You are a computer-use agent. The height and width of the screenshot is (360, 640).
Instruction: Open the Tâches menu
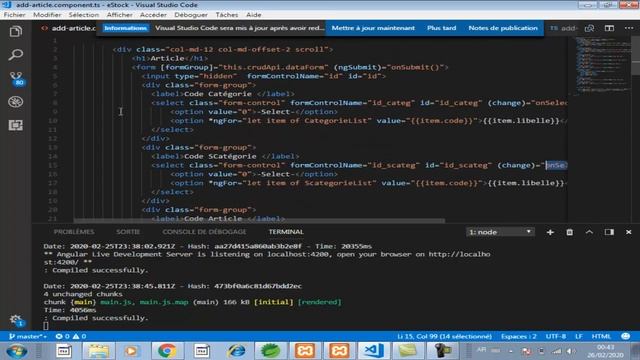[x=227, y=15]
